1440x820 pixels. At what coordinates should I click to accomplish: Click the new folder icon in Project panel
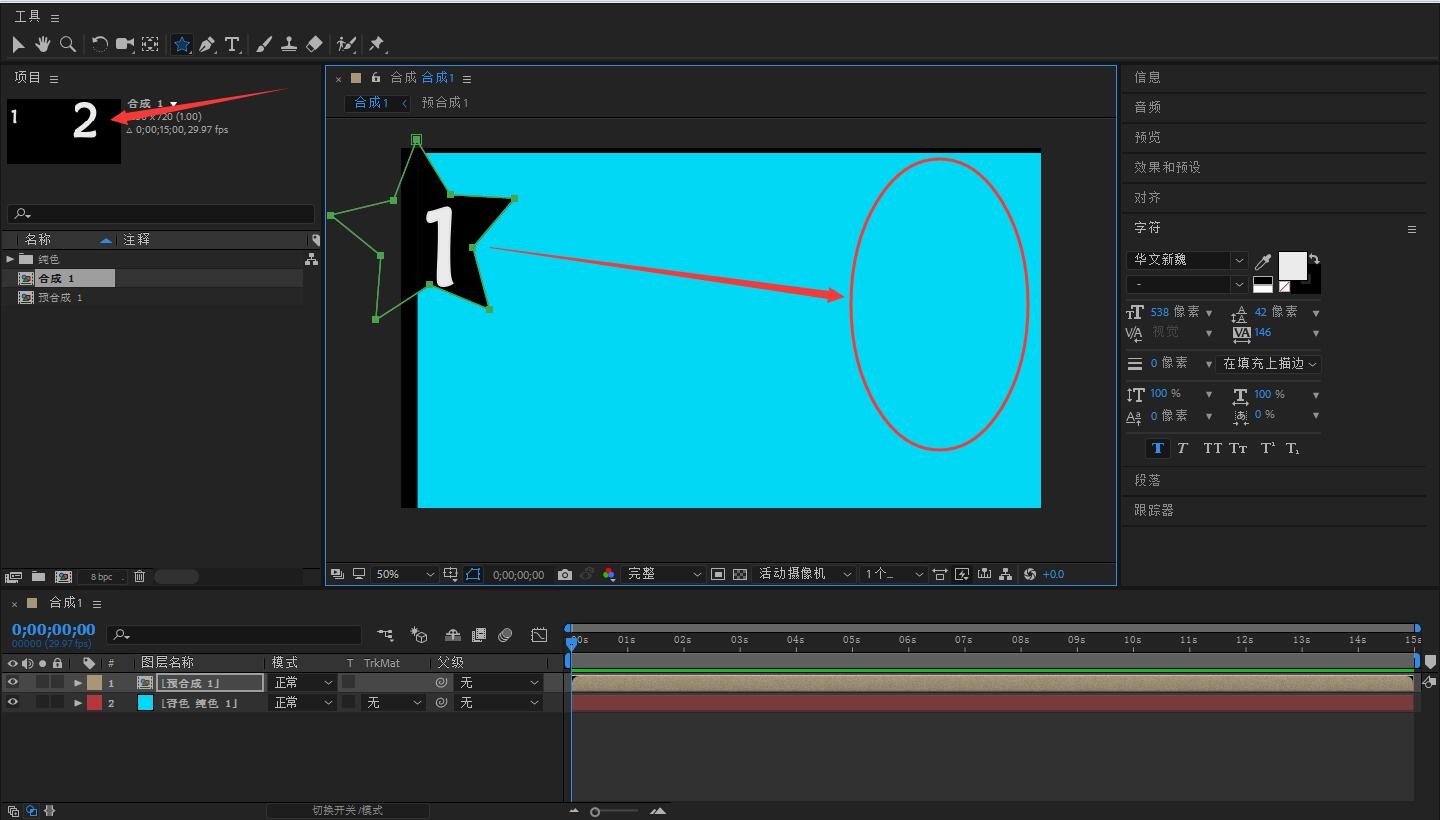38,576
